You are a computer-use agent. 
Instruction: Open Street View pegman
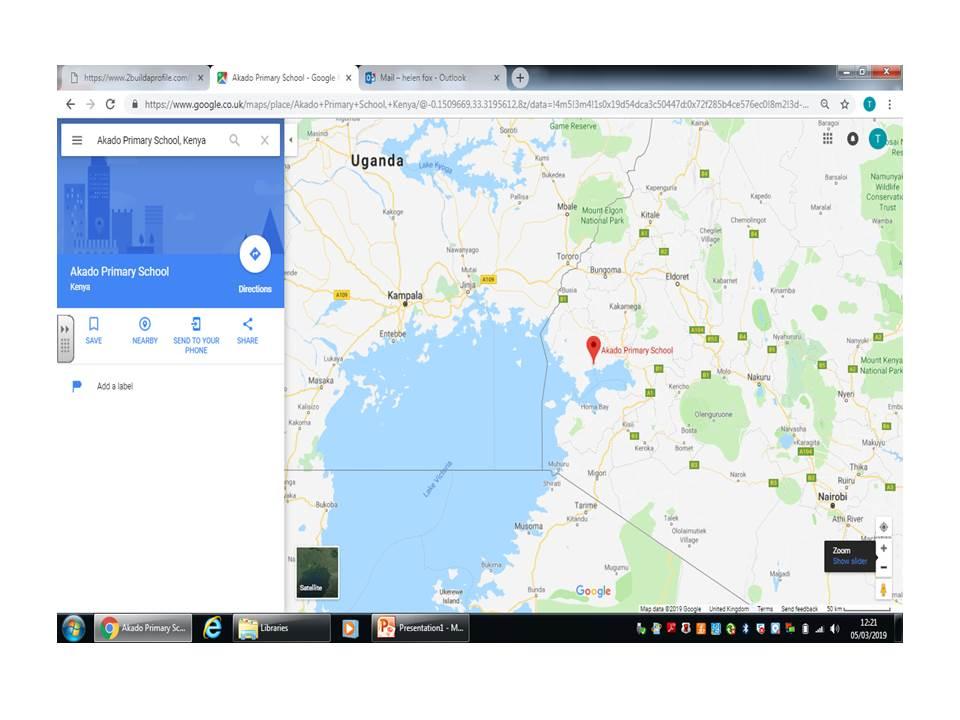click(x=883, y=590)
